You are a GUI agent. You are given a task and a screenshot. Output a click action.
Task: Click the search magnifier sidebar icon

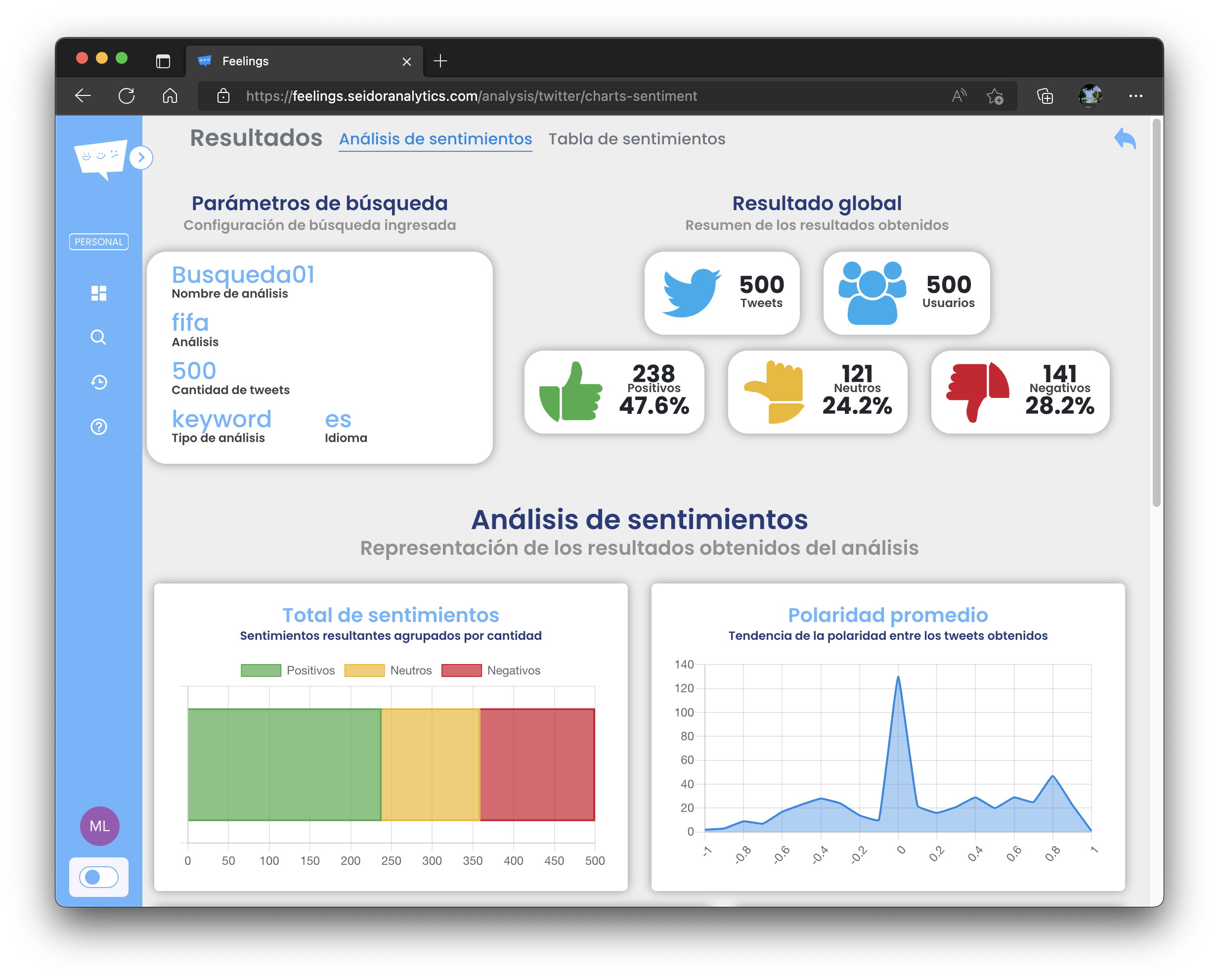(x=98, y=338)
